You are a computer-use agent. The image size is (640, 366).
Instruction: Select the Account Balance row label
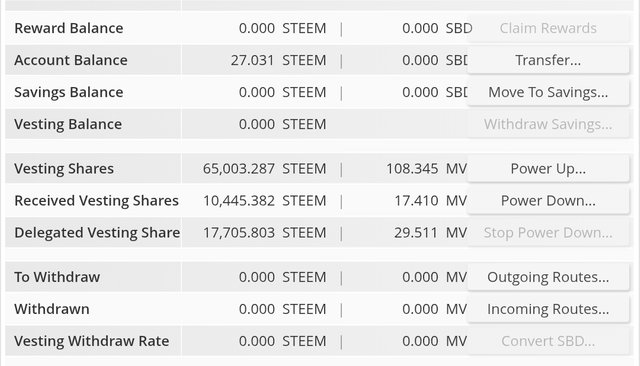[71, 60]
